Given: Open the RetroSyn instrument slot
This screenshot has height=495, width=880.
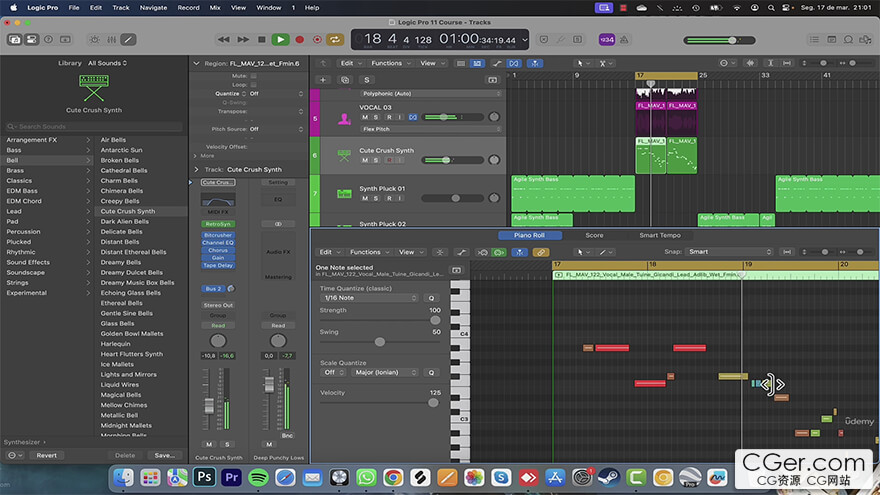Looking at the screenshot, I should [218, 224].
